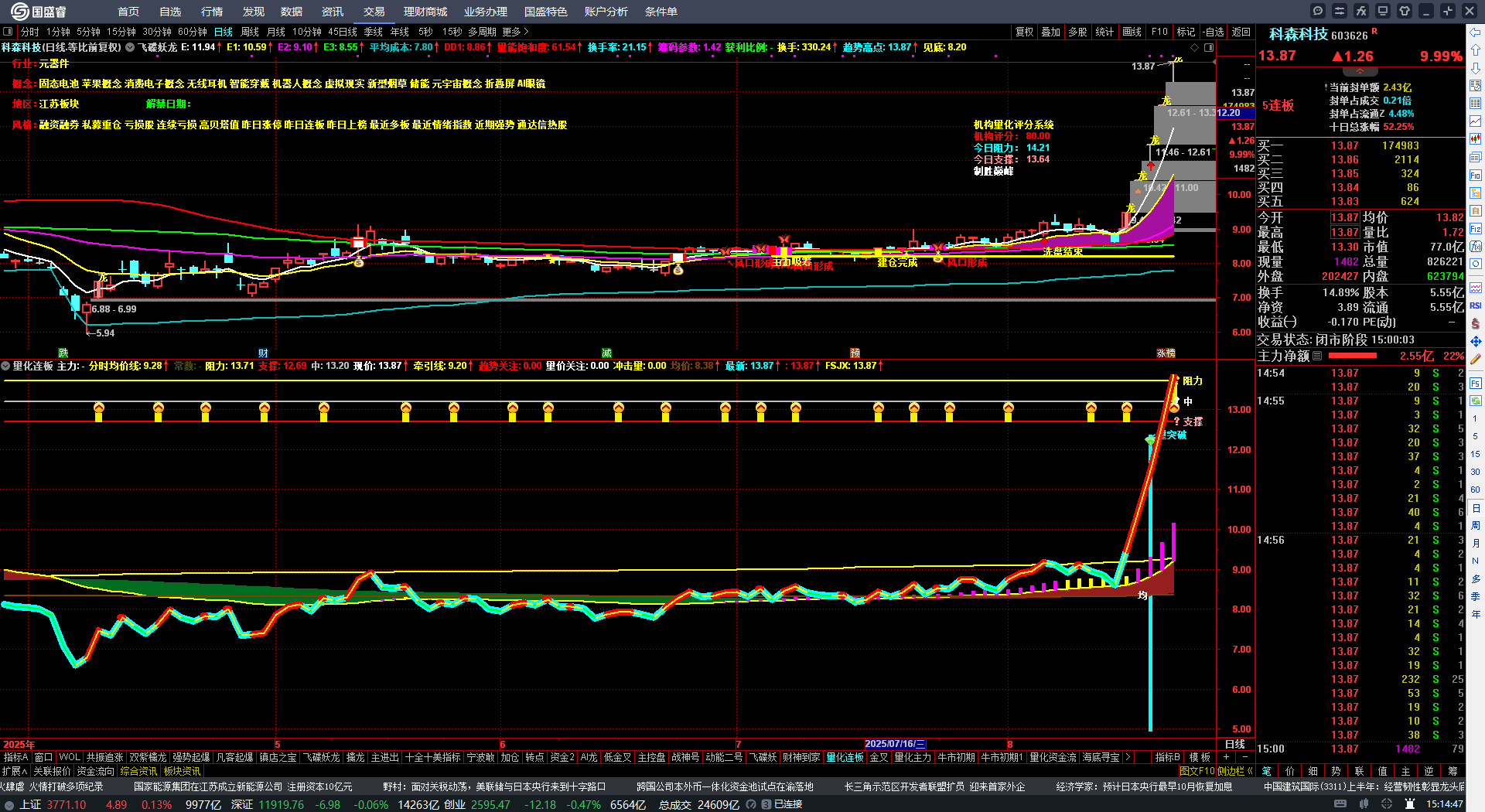The height and width of the screenshot is (812, 1485).
Task: Switch to the 周线 period tab
Action: 250,32
